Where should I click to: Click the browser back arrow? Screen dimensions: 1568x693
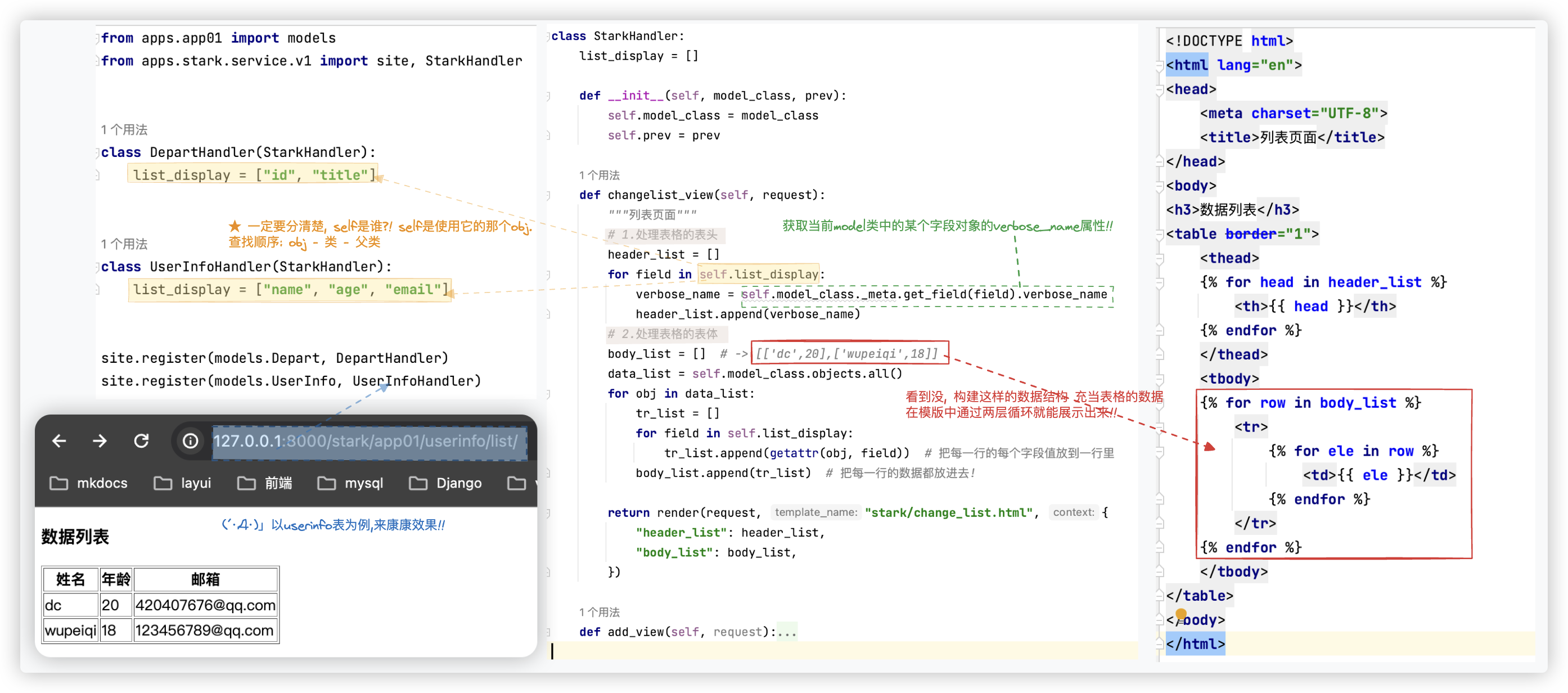pyautogui.click(x=59, y=440)
